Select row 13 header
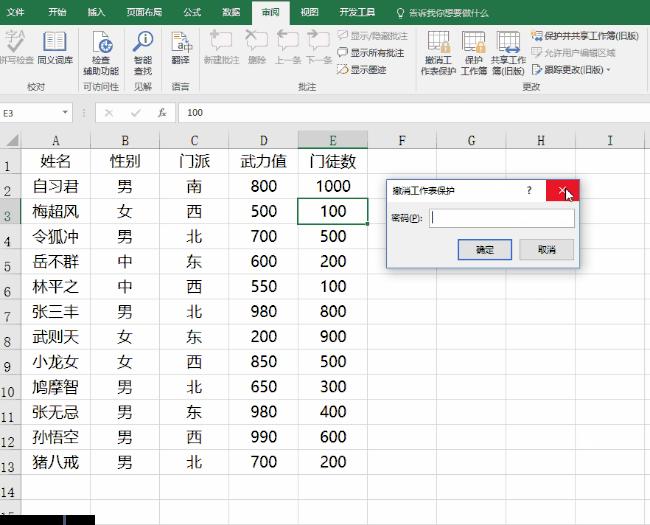The height and width of the screenshot is (525, 650). coord(10,462)
